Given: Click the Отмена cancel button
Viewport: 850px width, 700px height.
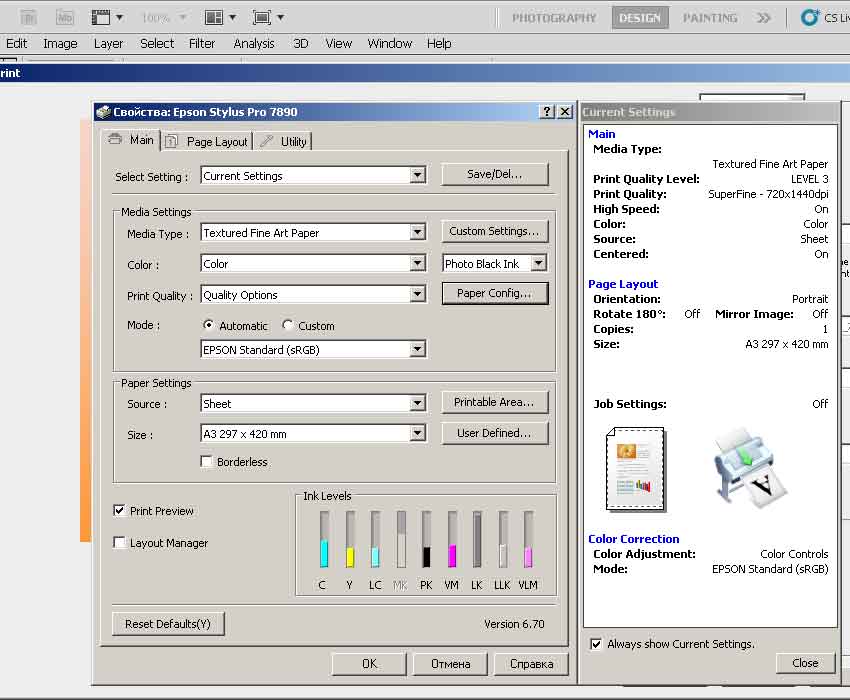Looking at the screenshot, I should (450, 664).
